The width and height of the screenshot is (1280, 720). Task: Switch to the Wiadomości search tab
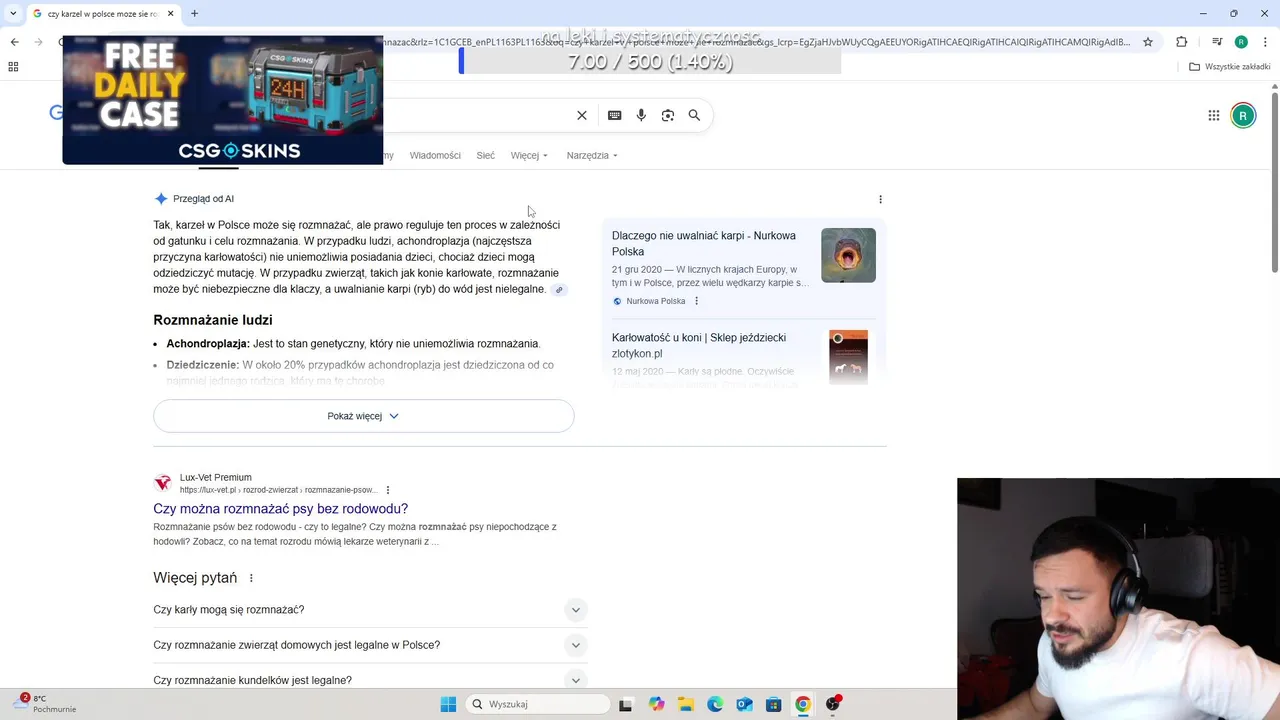[435, 155]
